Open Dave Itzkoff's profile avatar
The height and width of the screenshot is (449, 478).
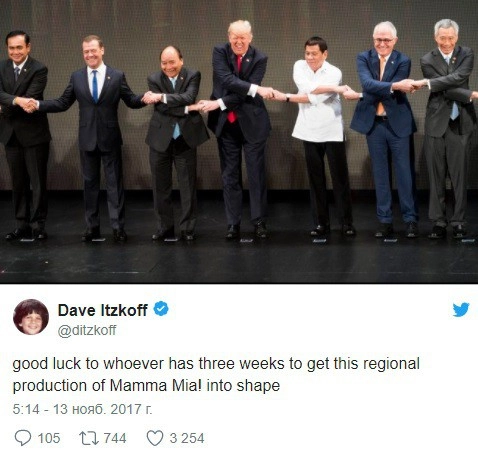31,317
